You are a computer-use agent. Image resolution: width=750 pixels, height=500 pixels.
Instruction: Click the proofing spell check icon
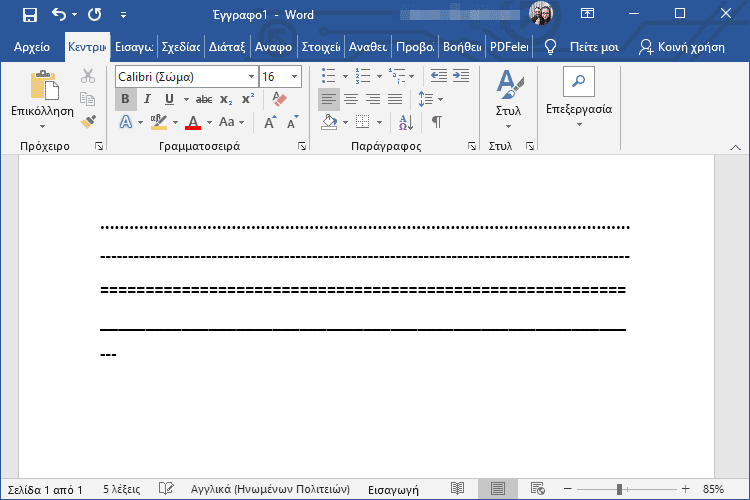point(166,489)
